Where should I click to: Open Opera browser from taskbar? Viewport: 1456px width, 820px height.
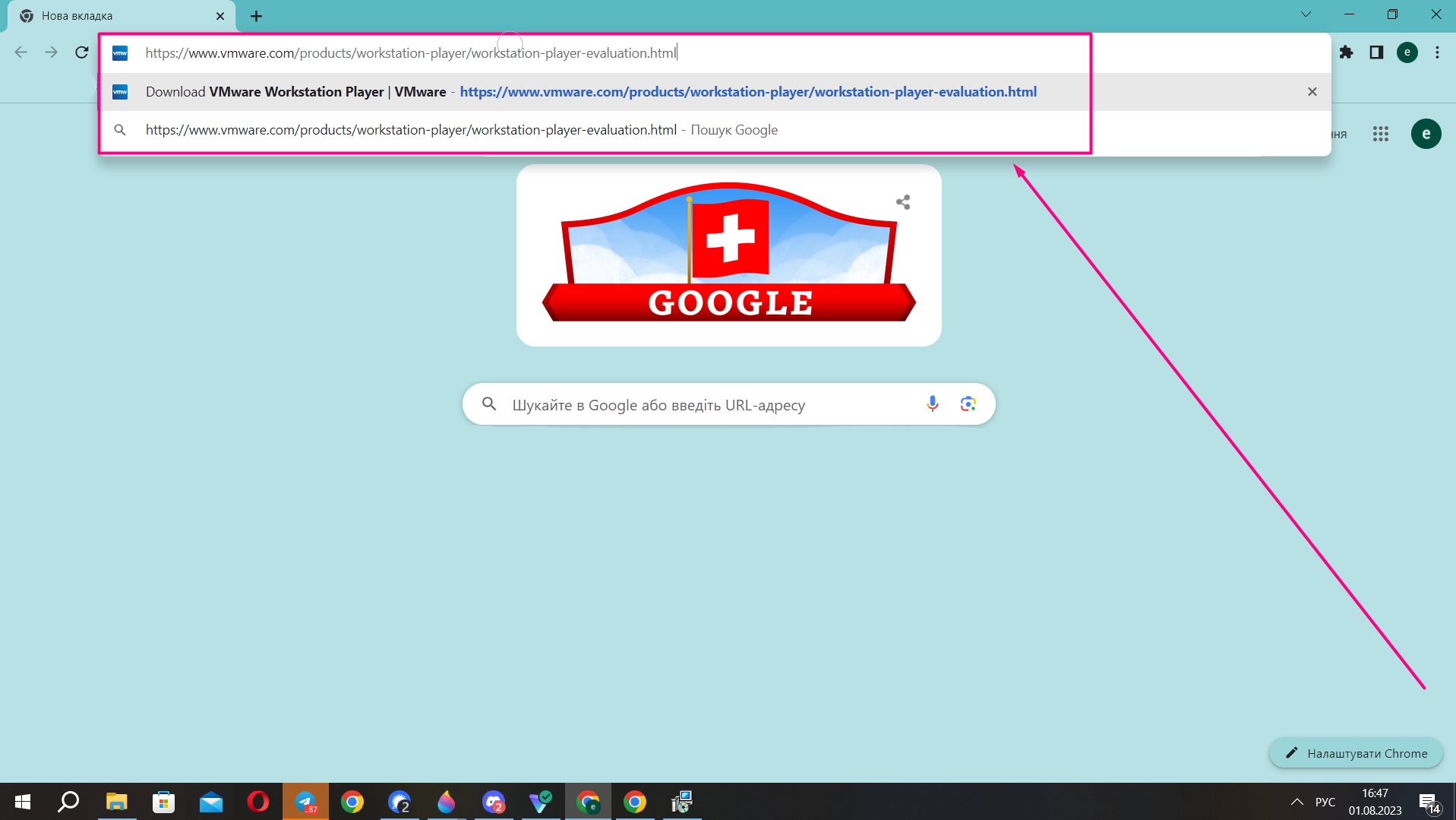pyautogui.click(x=257, y=802)
